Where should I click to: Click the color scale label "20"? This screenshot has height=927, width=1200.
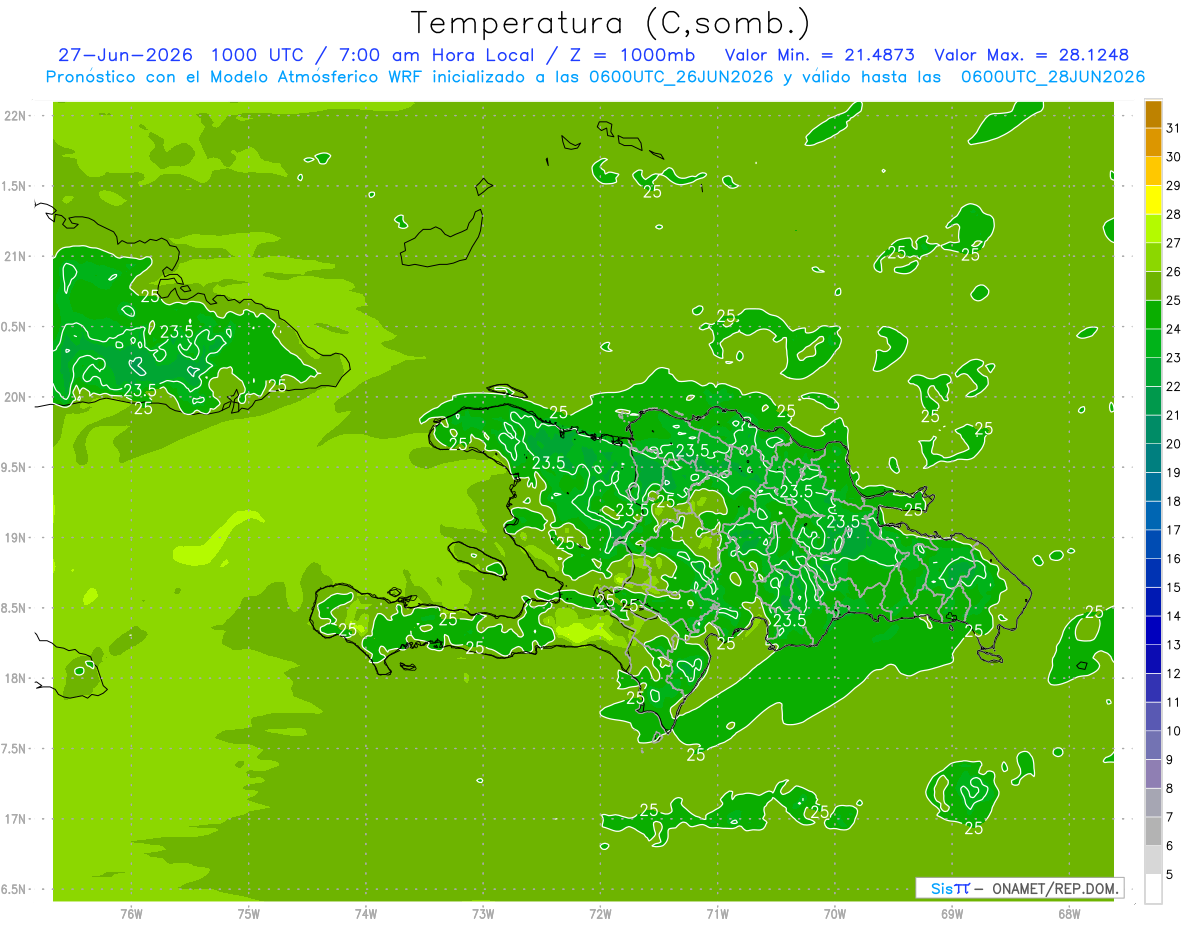pyautogui.click(x=1174, y=444)
